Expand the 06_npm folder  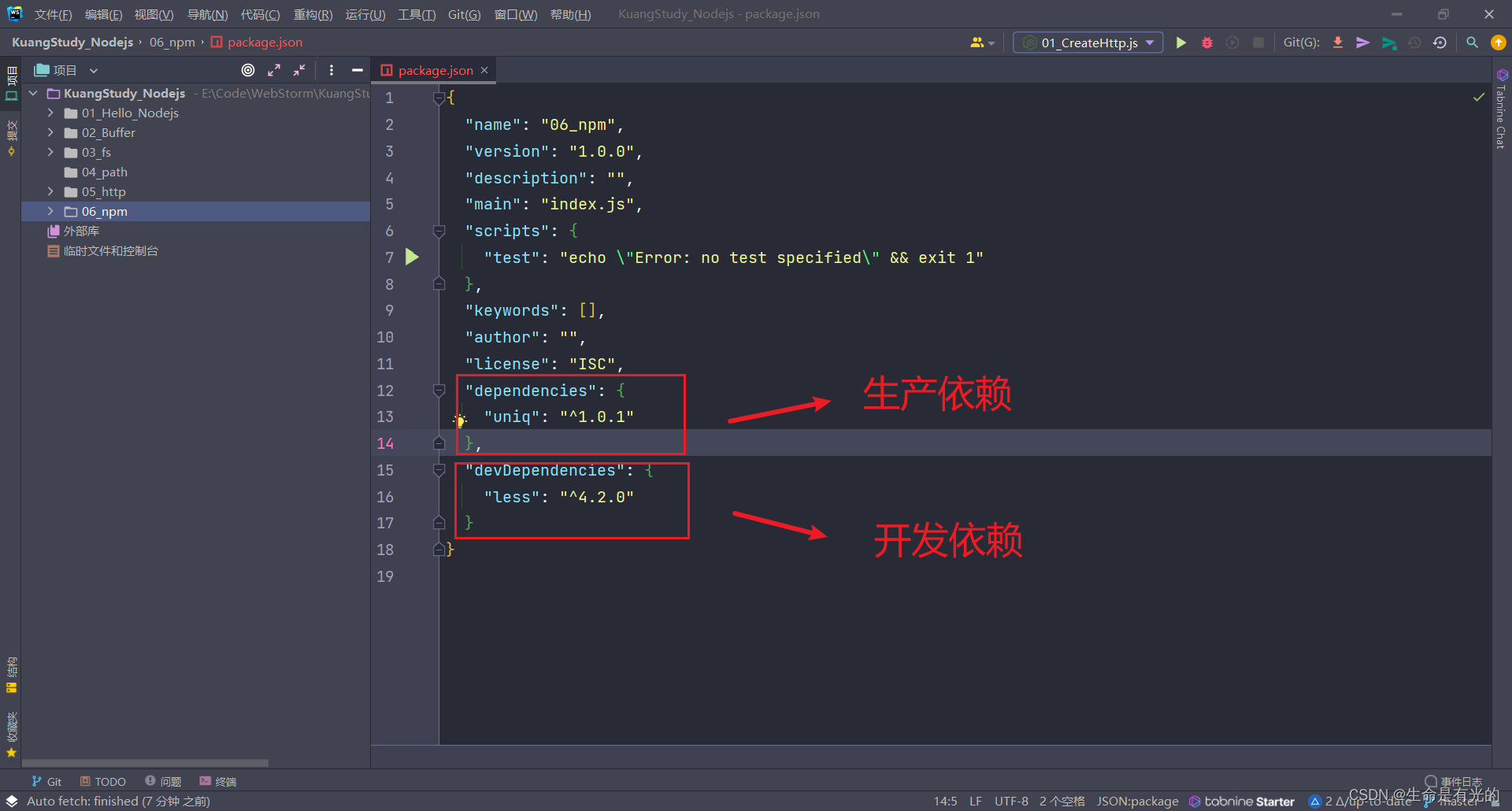(x=51, y=211)
